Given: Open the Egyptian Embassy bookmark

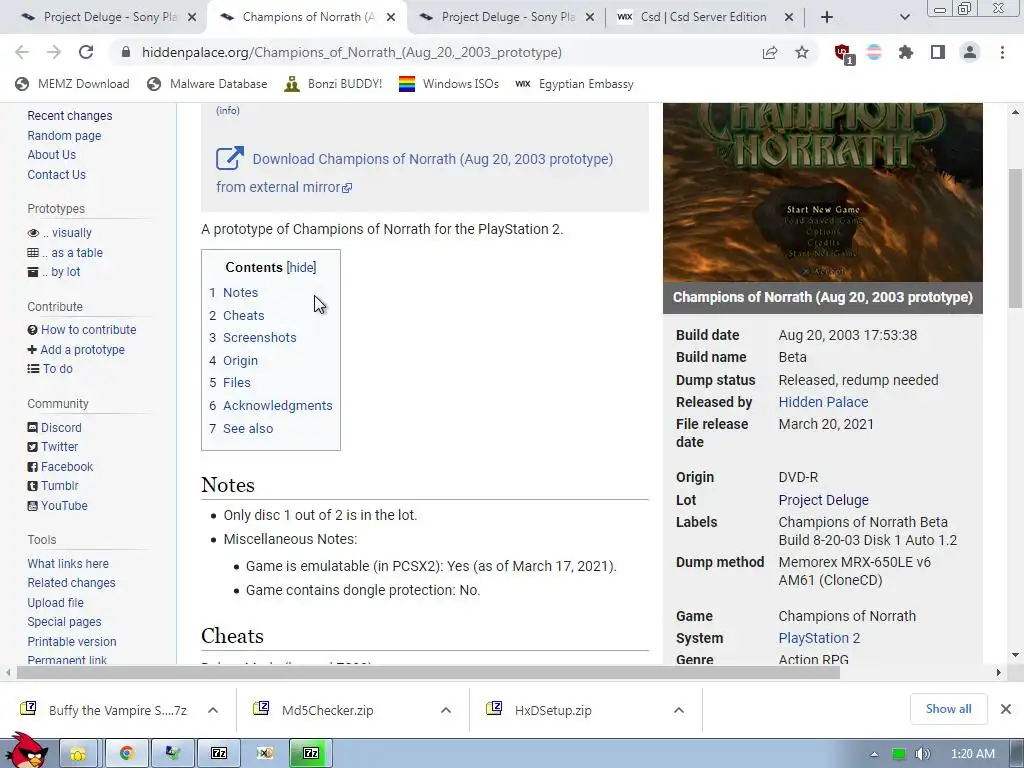Looking at the screenshot, I should (574, 84).
